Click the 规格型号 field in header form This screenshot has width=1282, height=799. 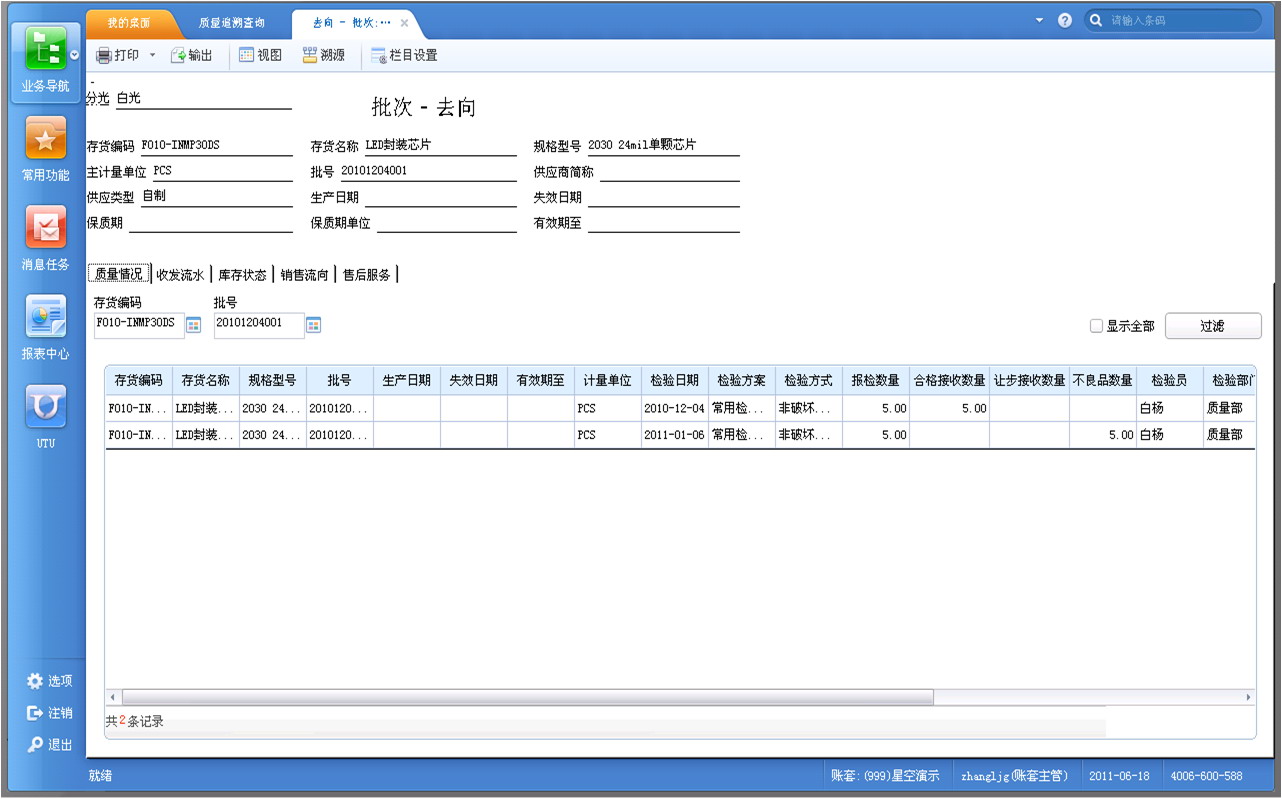click(x=663, y=146)
